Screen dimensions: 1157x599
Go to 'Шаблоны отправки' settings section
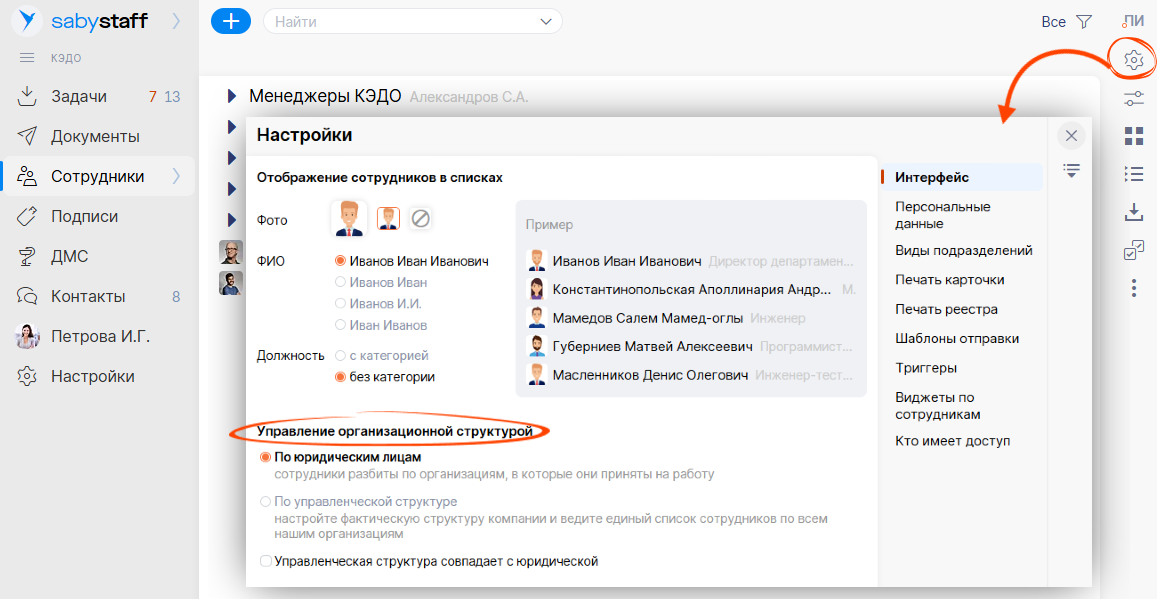(x=956, y=339)
